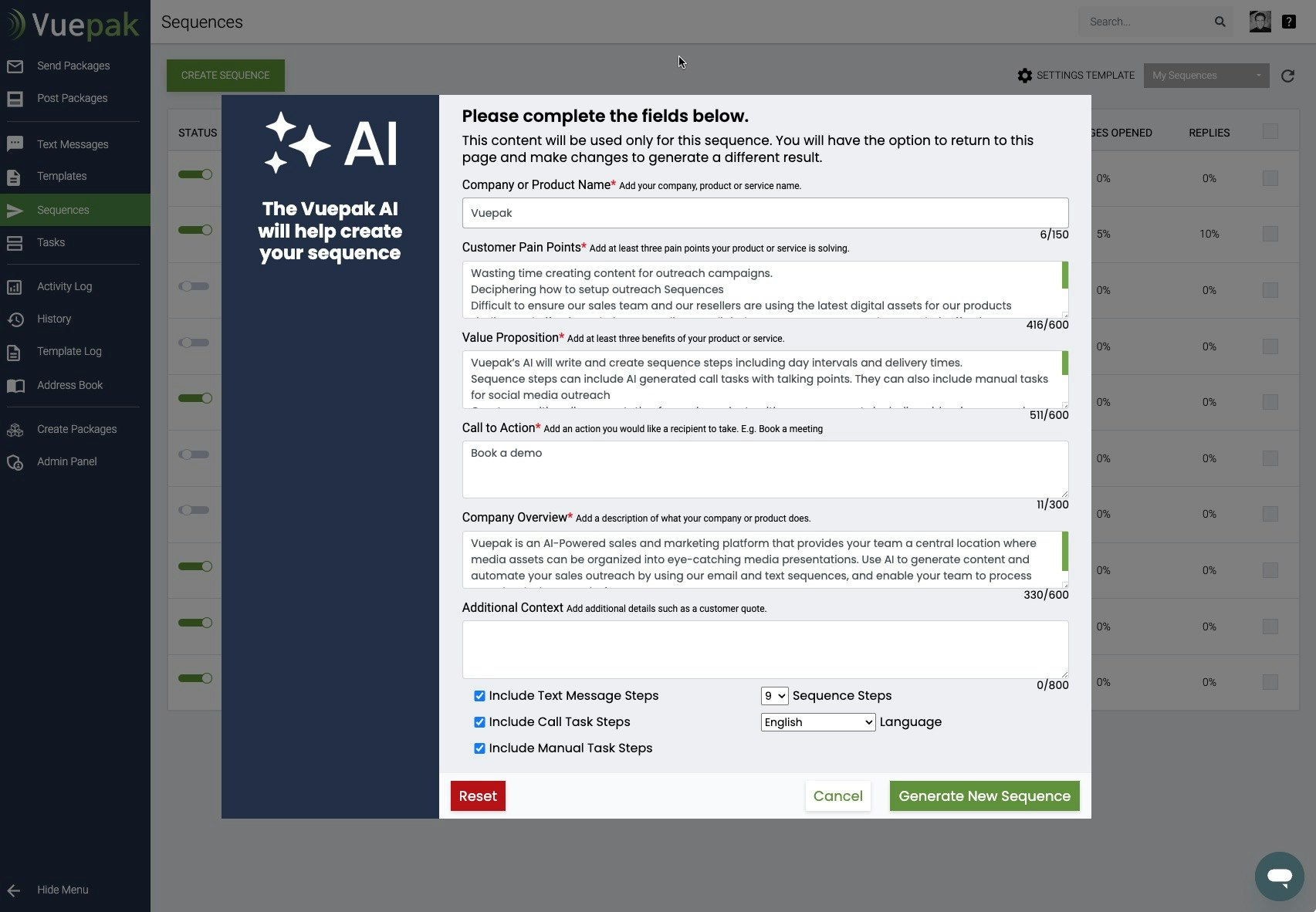Open the chat support bubble

tap(1279, 876)
